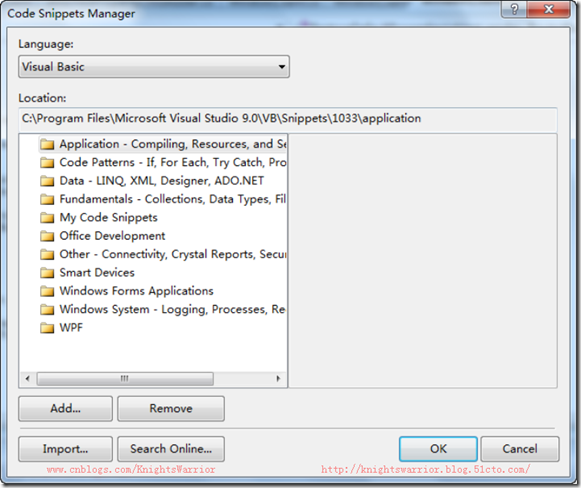Click the Smart Devices folder icon
581x488 pixels.
pos(47,273)
